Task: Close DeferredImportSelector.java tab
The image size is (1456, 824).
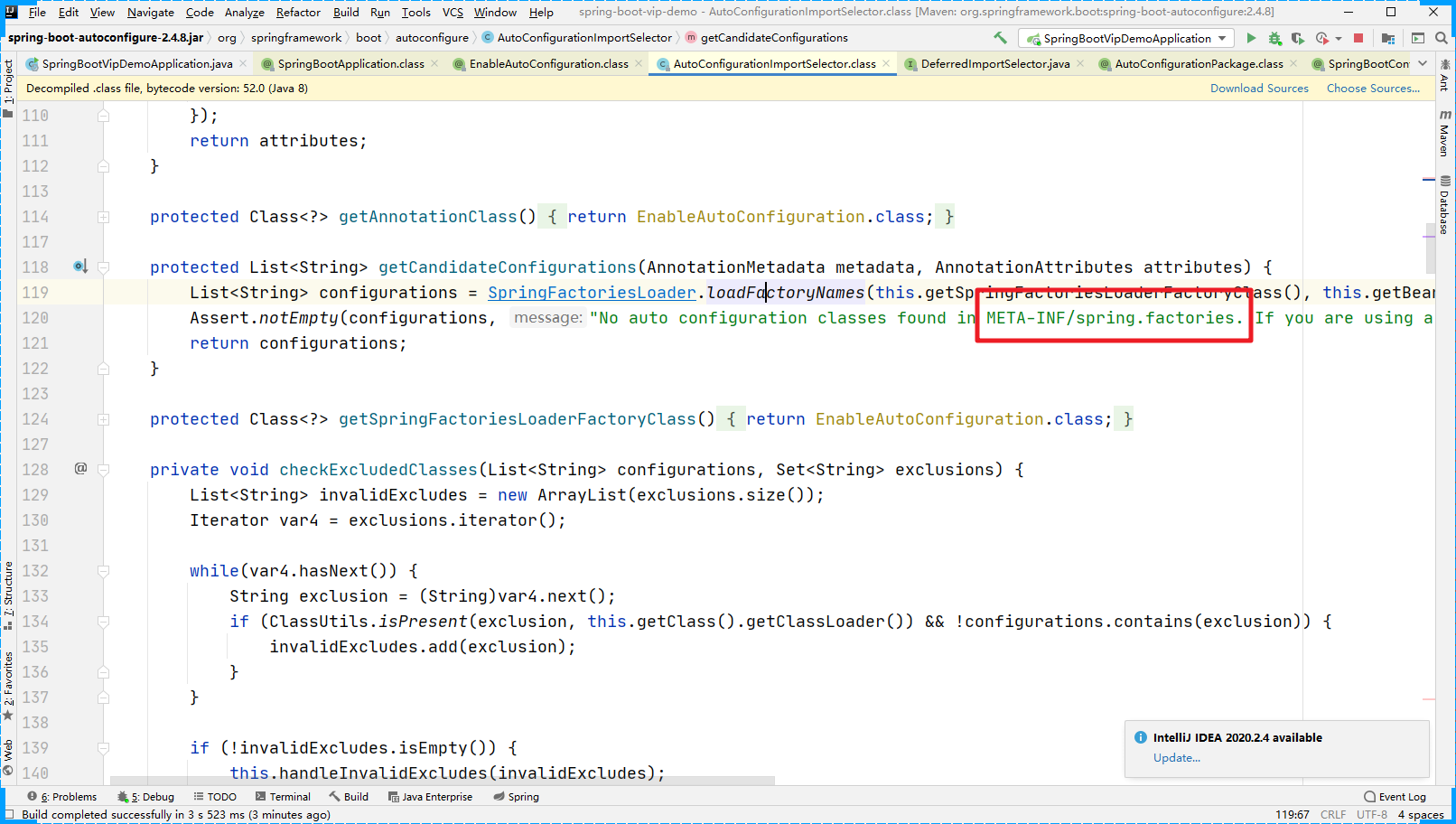Action: point(1080,63)
